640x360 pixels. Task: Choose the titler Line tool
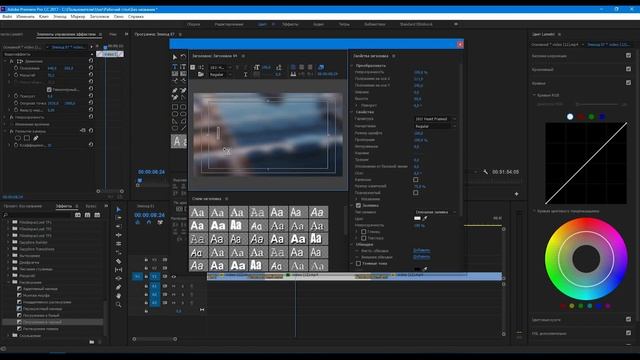[183, 128]
